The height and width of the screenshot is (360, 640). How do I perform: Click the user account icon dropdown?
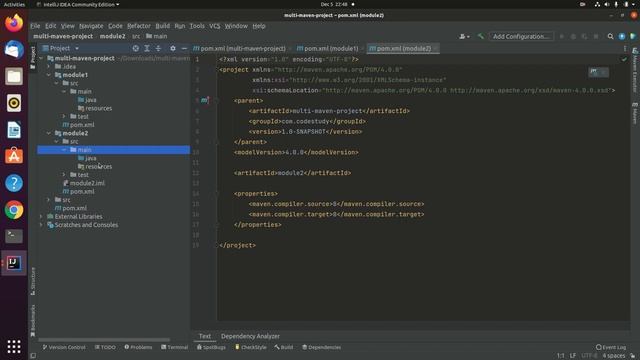tap(464, 36)
